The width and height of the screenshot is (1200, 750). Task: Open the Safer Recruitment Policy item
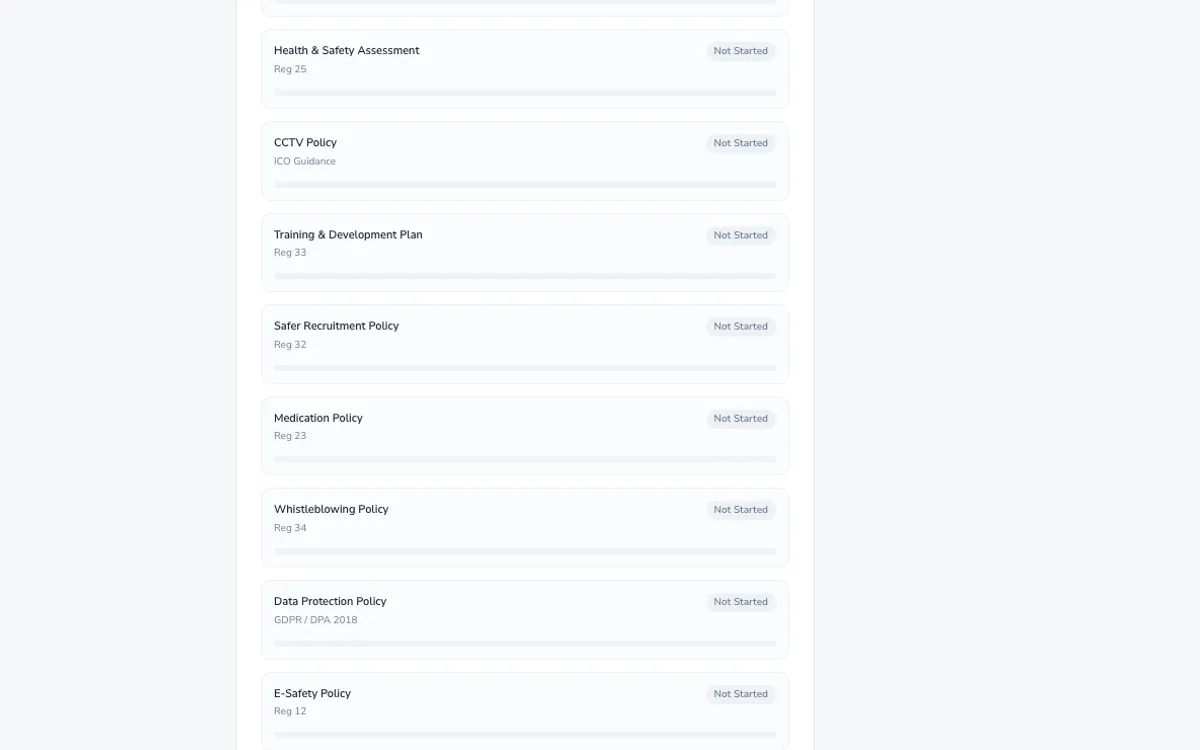coord(336,326)
